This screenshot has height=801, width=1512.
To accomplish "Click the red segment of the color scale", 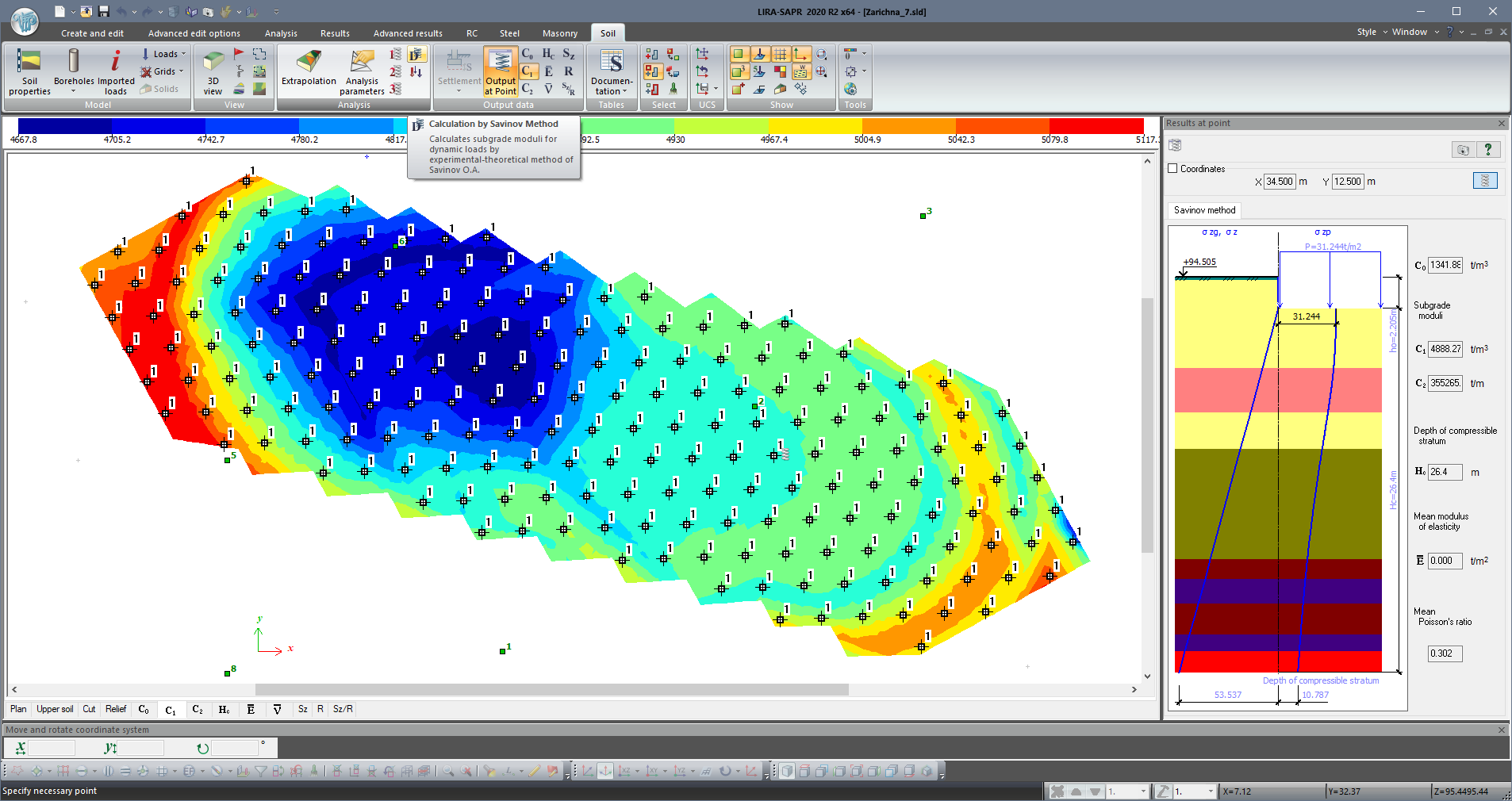I will [x=1096, y=126].
